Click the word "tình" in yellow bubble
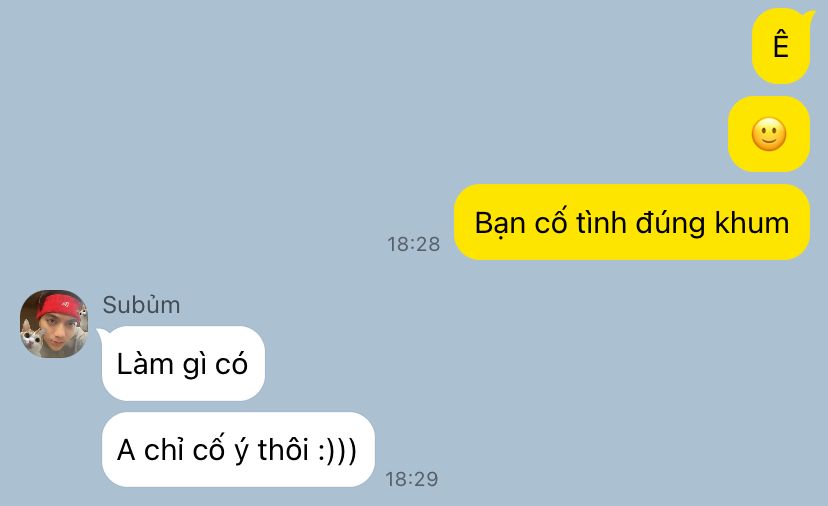 pyautogui.click(x=601, y=222)
